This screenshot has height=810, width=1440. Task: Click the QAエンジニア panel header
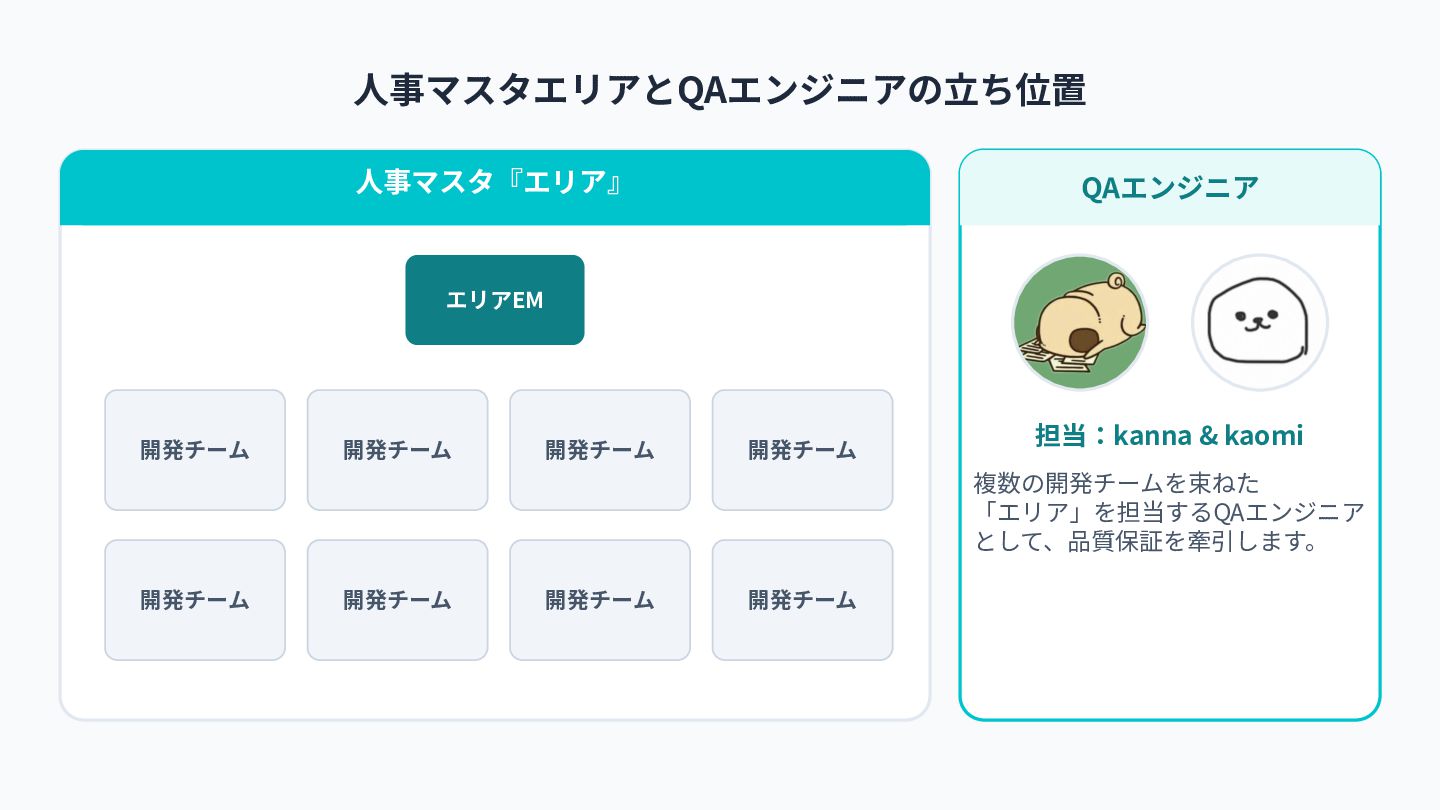[1170, 187]
